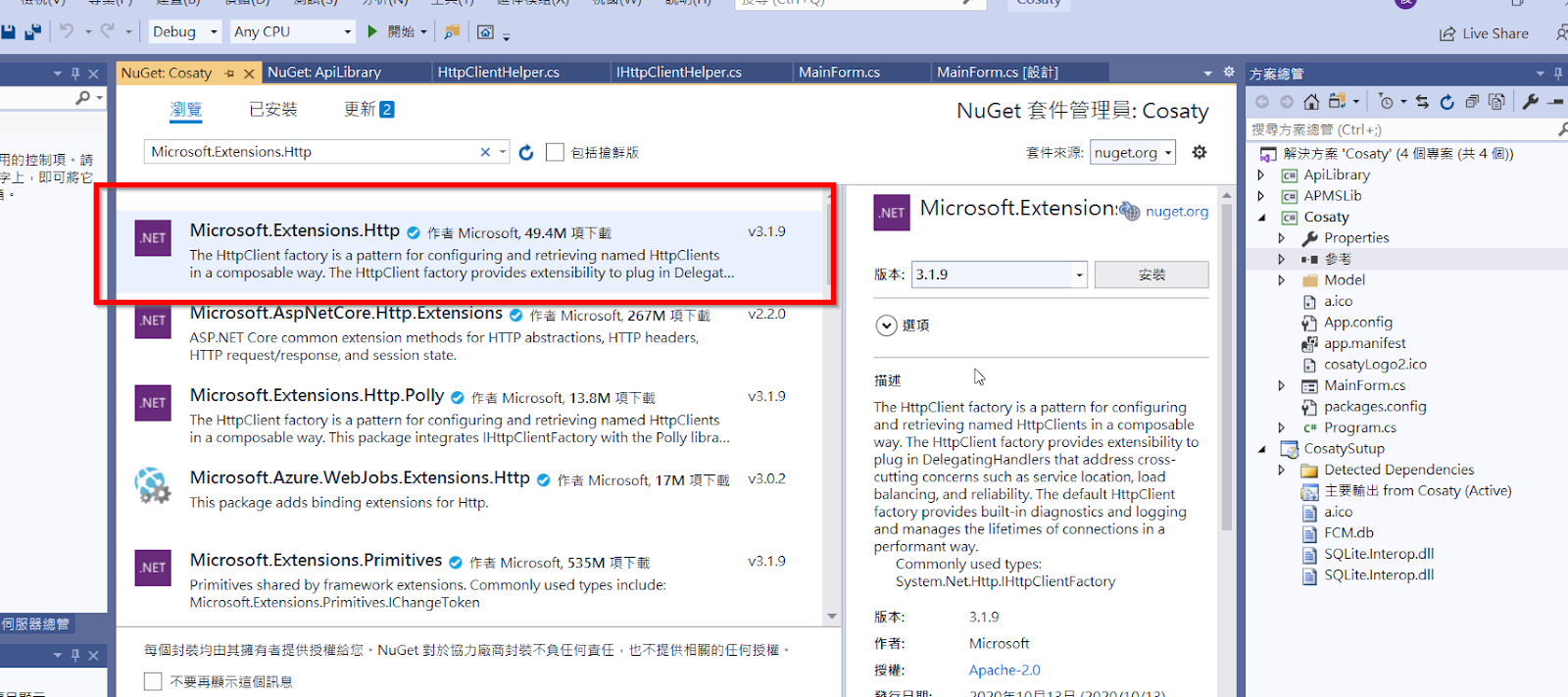Select the Updates (更新) tab
Image resolution: width=1568 pixels, height=697 pixels.
tap(368, 110)
